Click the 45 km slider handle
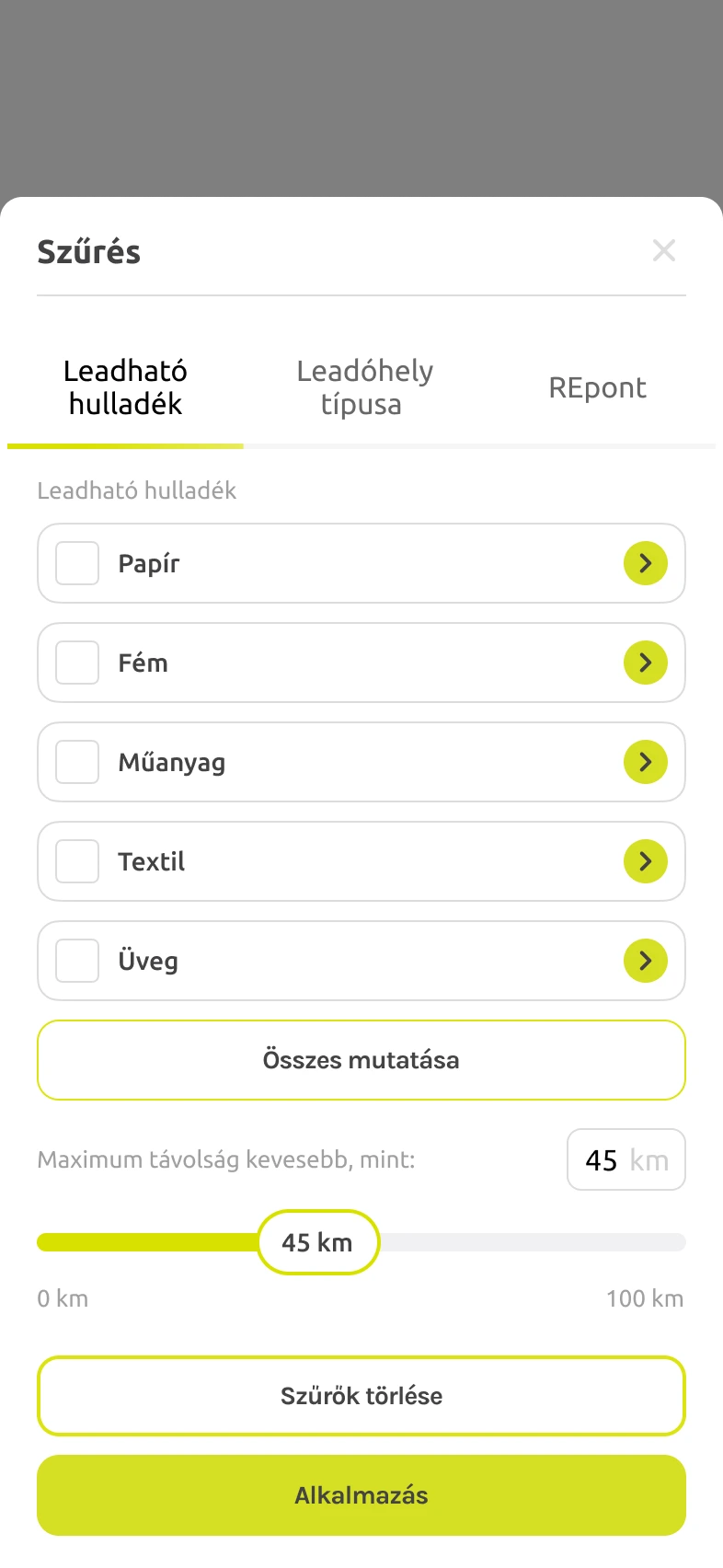The image size is (723, 1568). (318, 1242)
